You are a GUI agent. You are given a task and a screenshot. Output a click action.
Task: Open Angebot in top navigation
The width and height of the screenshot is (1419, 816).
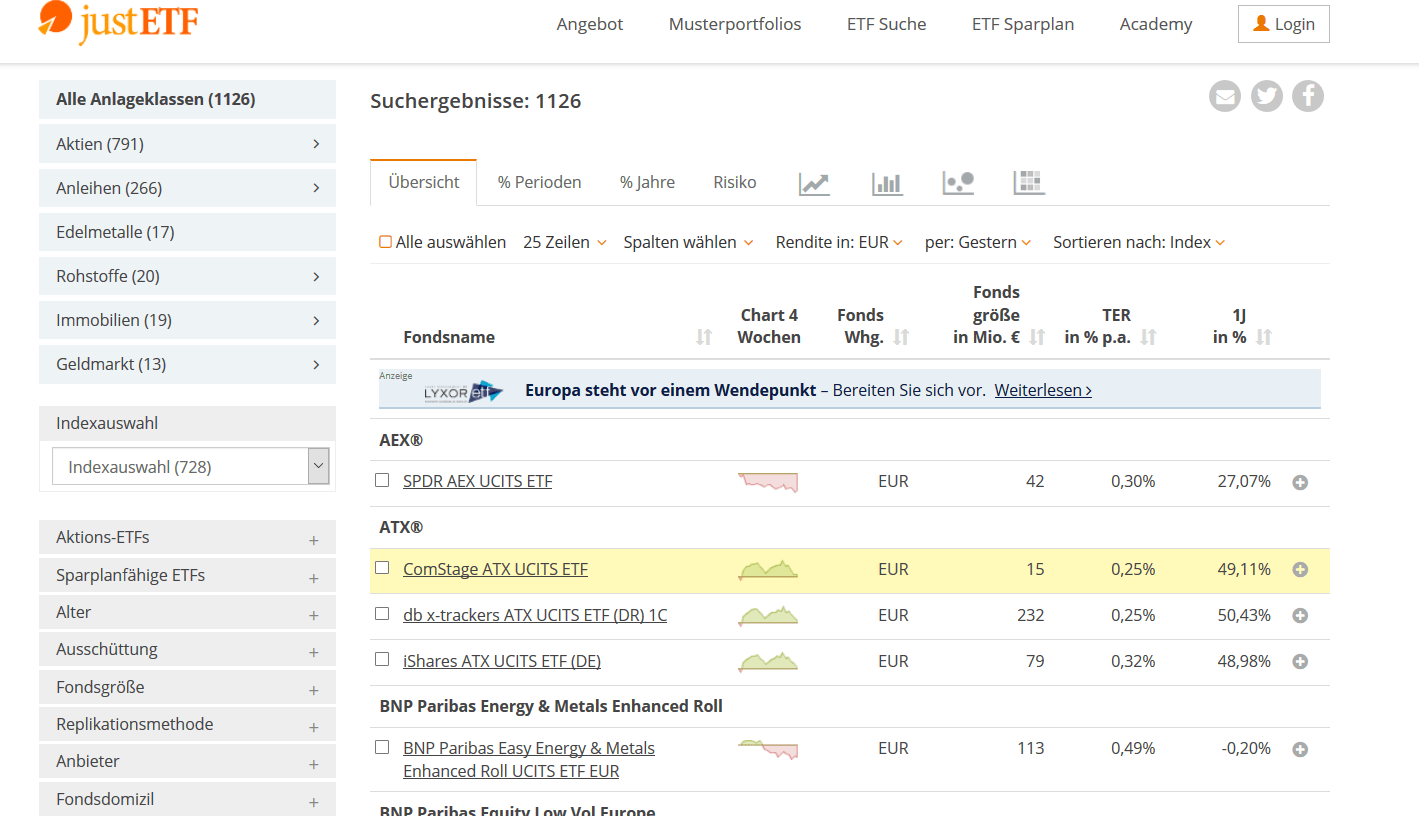pos(590,24)
